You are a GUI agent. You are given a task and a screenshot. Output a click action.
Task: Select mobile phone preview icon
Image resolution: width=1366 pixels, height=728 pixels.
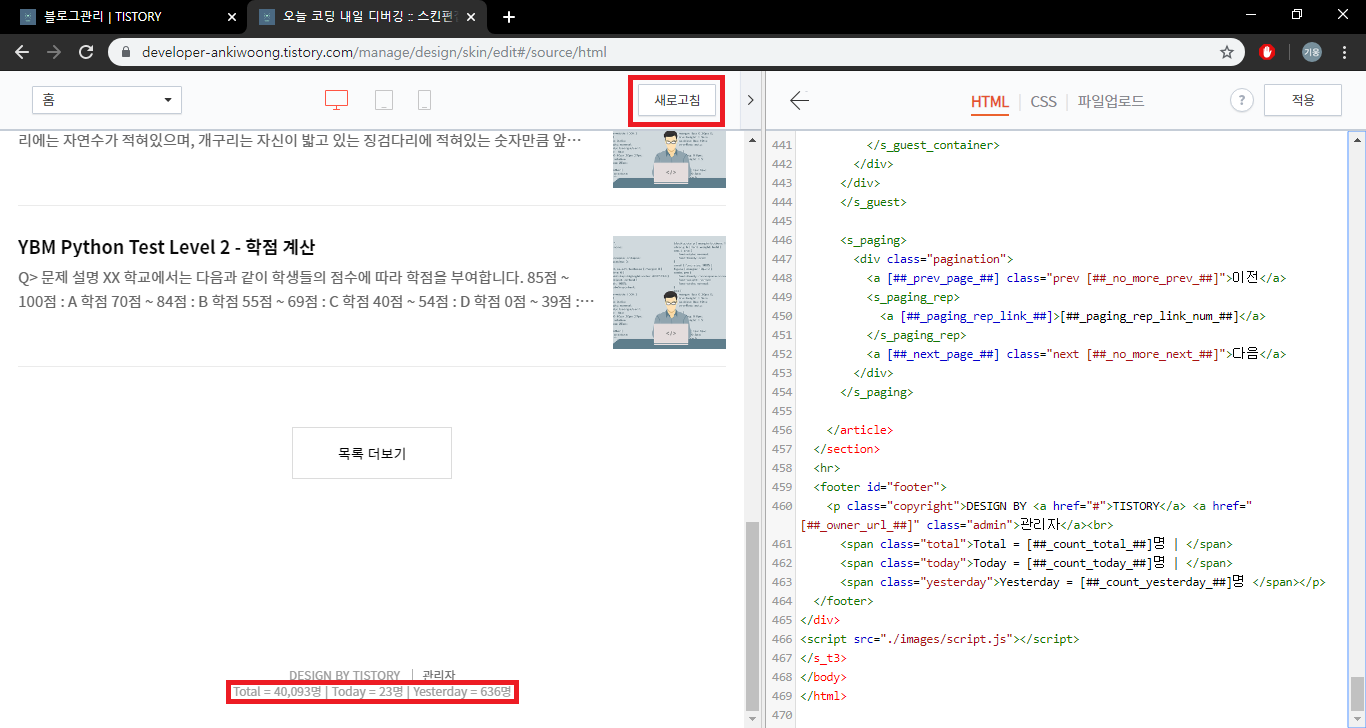pos(424,100)
